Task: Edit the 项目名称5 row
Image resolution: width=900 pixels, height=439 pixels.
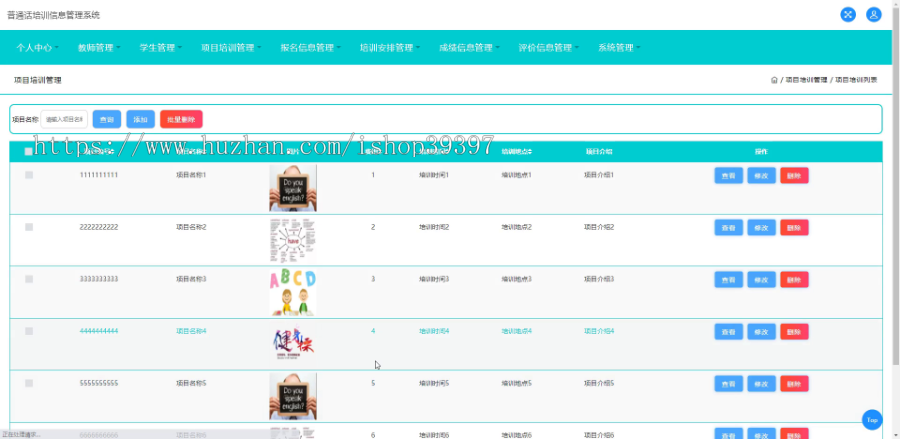Action: pos(761,383)
